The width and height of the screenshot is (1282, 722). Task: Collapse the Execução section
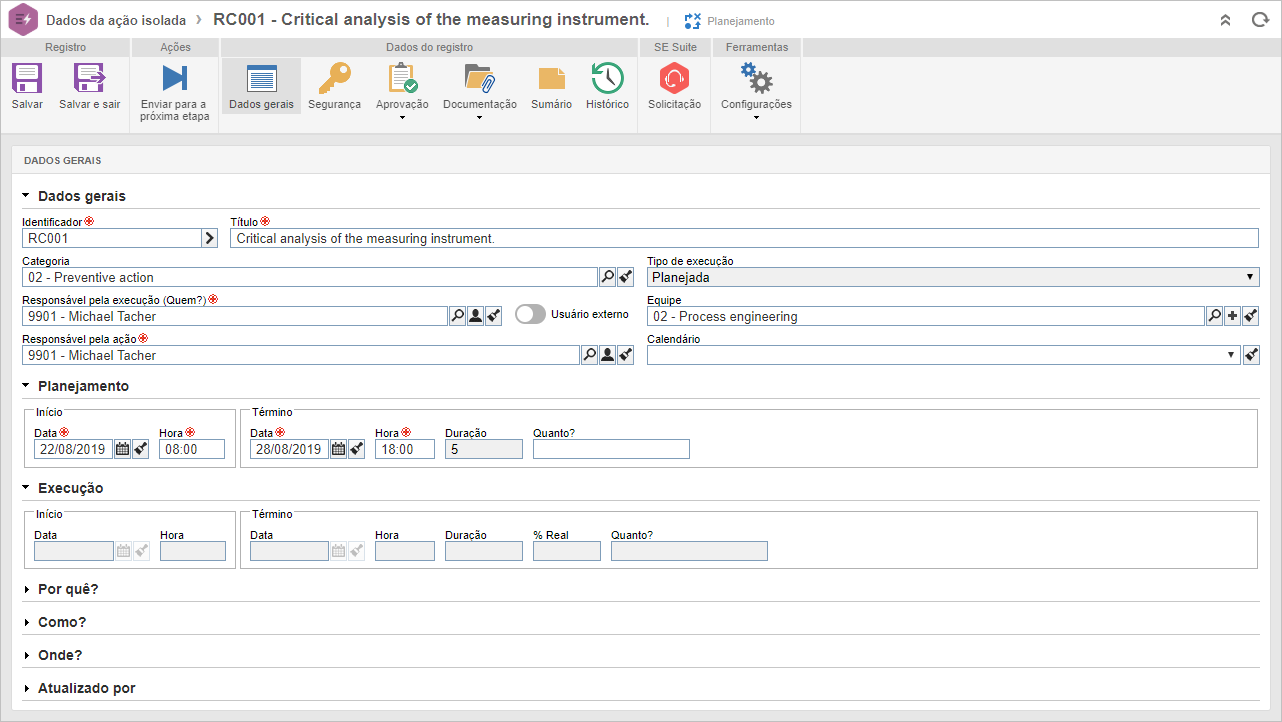27,488
